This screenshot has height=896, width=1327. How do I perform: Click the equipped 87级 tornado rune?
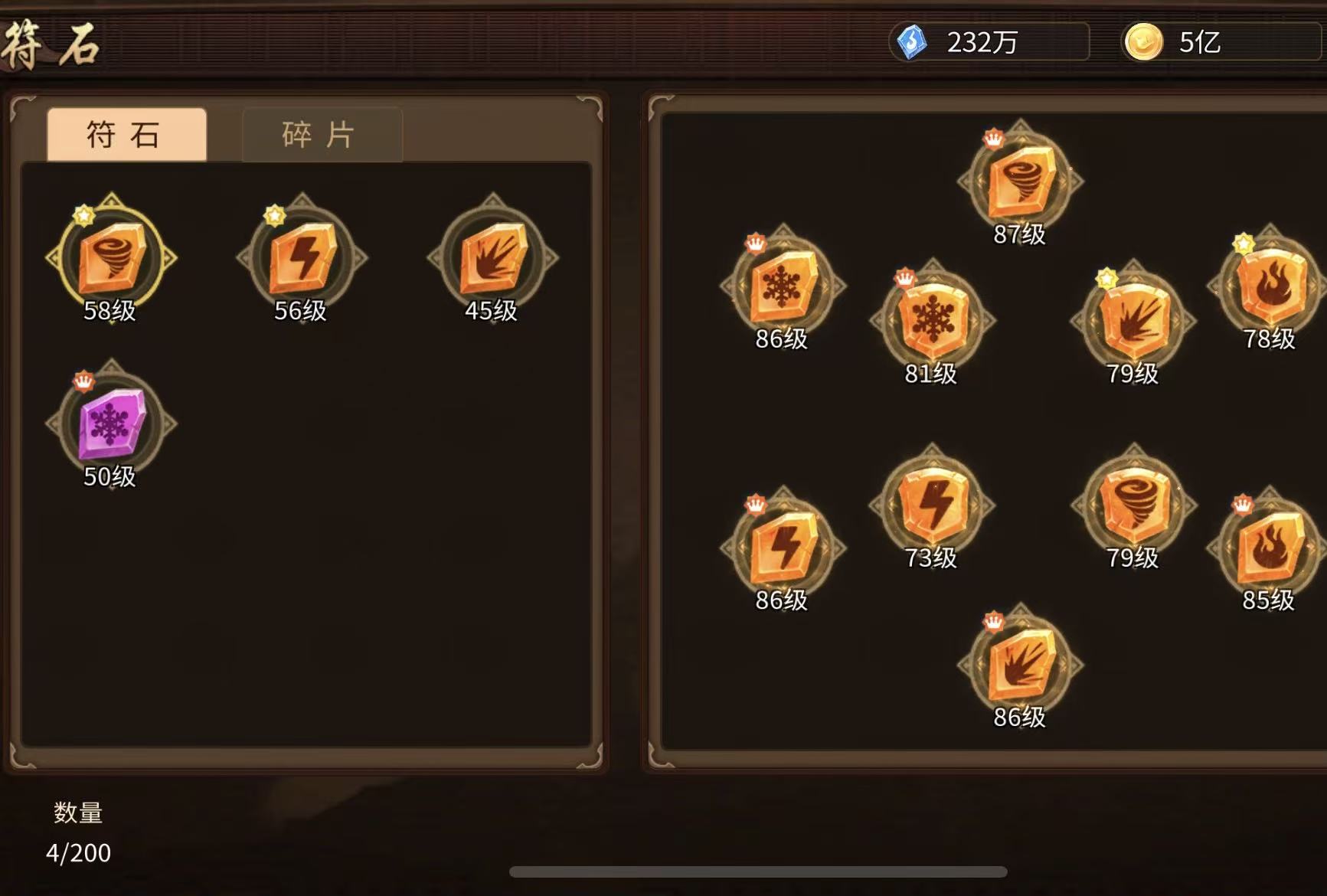1021,182
